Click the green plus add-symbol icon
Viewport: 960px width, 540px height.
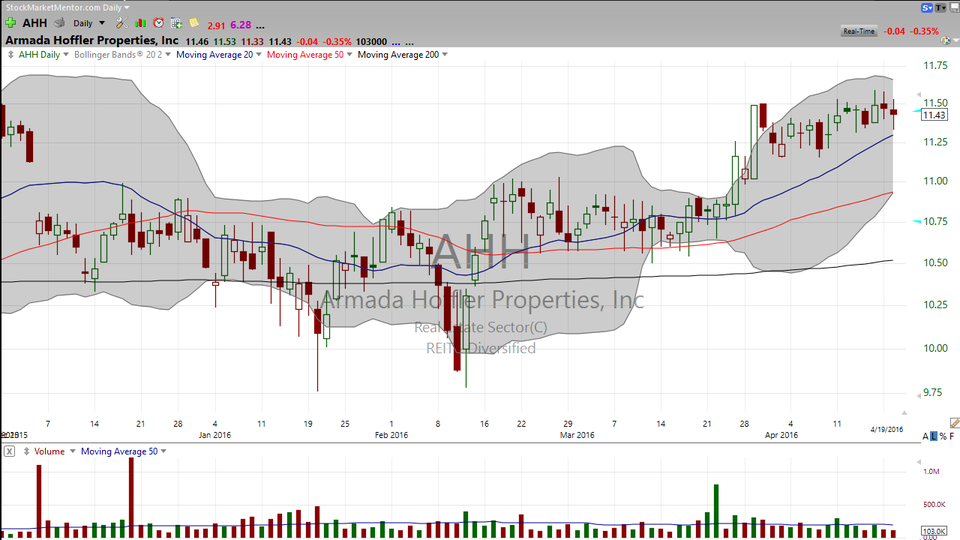[x=11, y=23]
